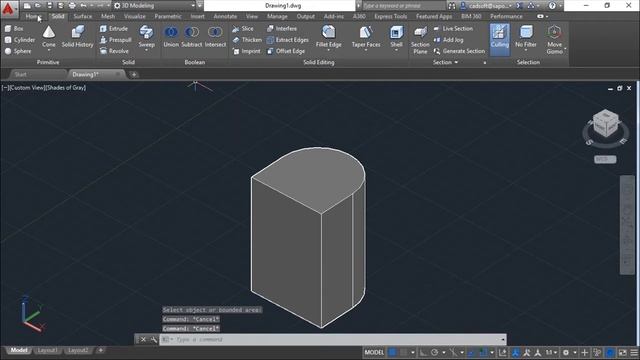Open the Parametric ribbon tab
Viewport: 640px width, 360px height.
tap(168, 16)
